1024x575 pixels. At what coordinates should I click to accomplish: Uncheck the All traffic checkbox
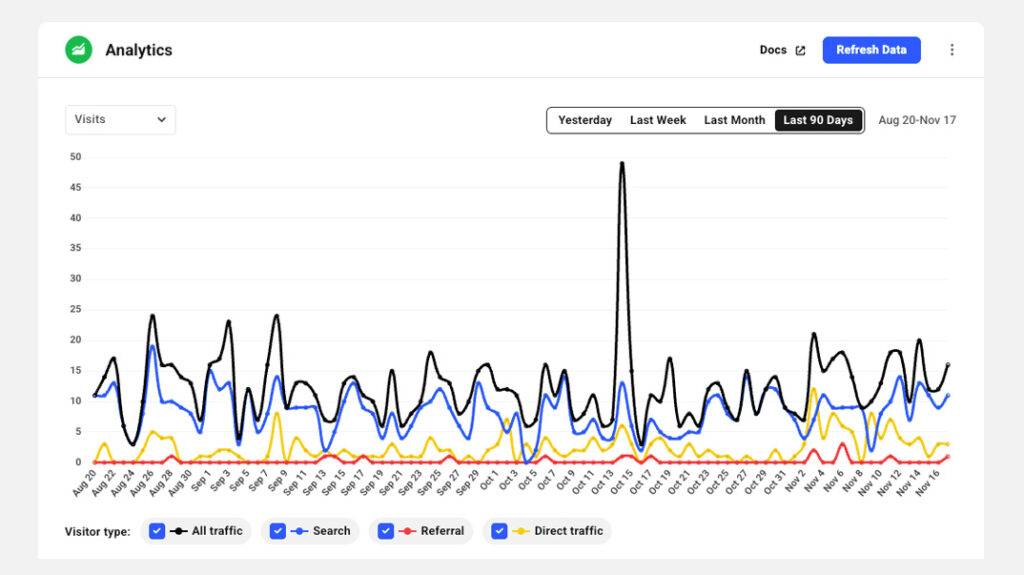pyautogui.click(x=157, y=531)
